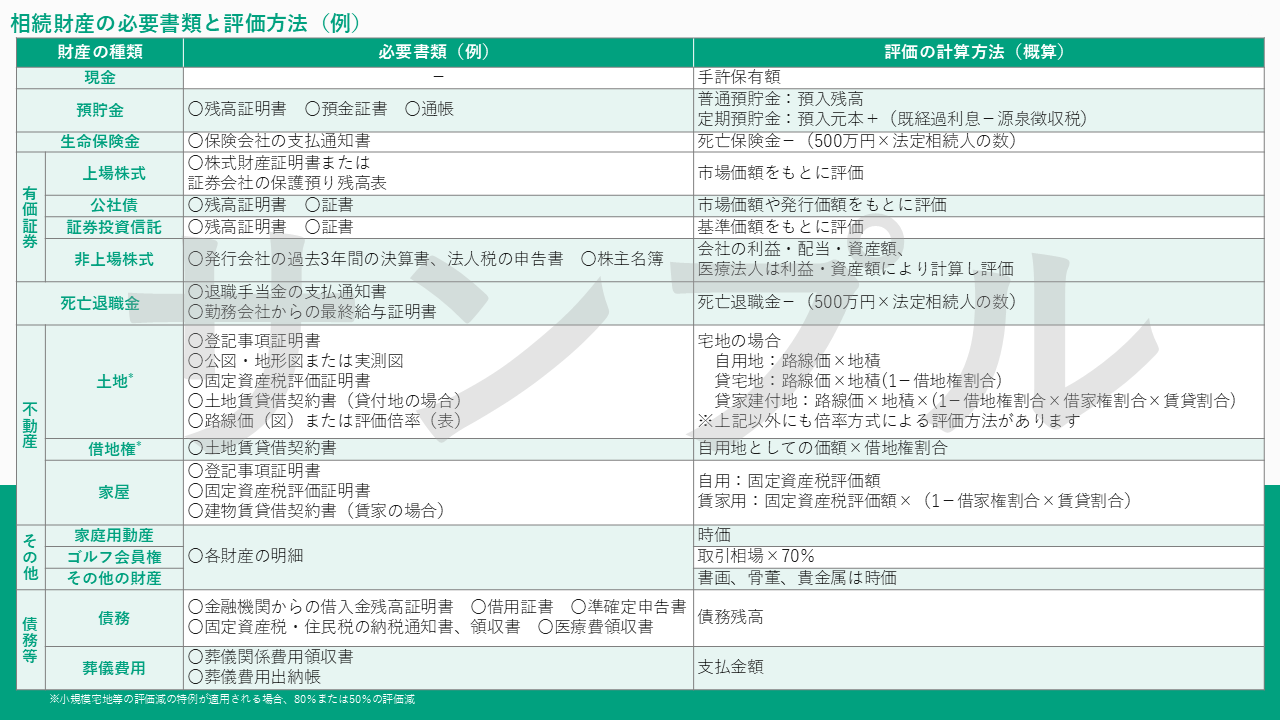1280x720 pixels.
Task: Click the 公社債 row label
Action: (x=114, y=206)
